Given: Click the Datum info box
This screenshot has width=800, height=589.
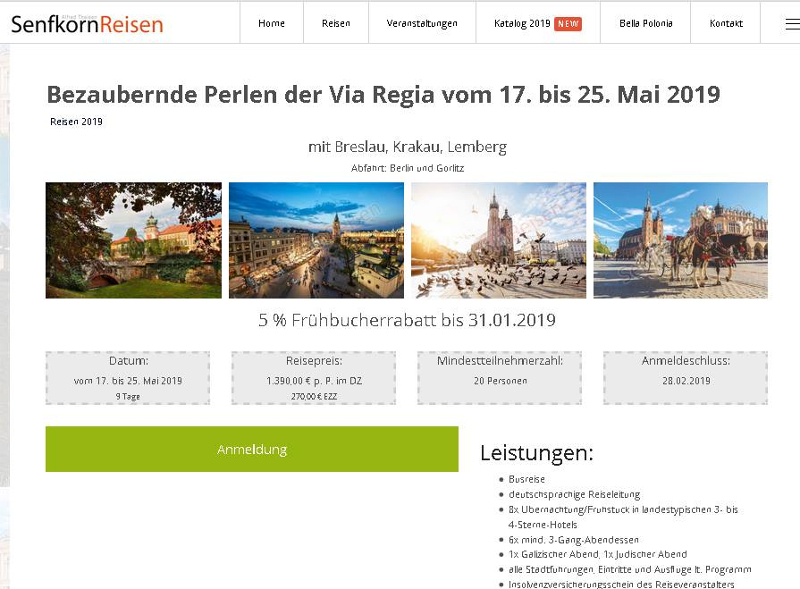Looking at the screenshot, I should click(128, 378).
